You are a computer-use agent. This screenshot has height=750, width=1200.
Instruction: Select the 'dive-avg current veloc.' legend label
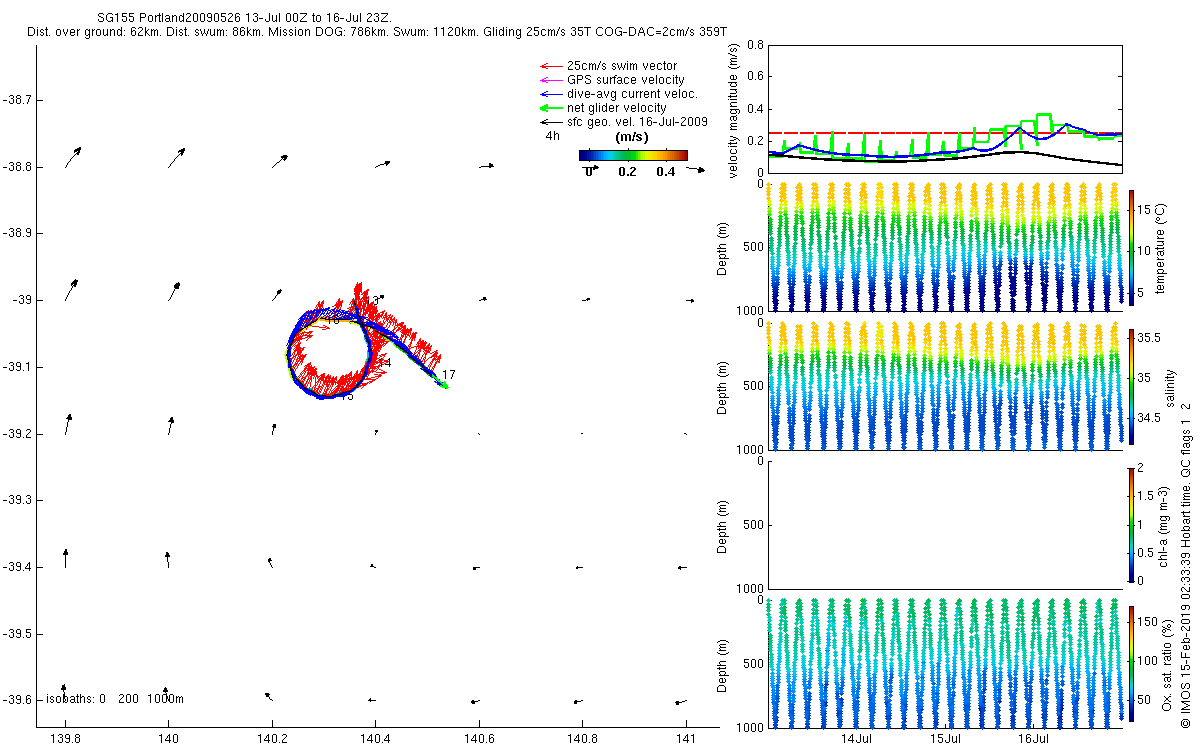pyautogui.click(x=632, y=94)
